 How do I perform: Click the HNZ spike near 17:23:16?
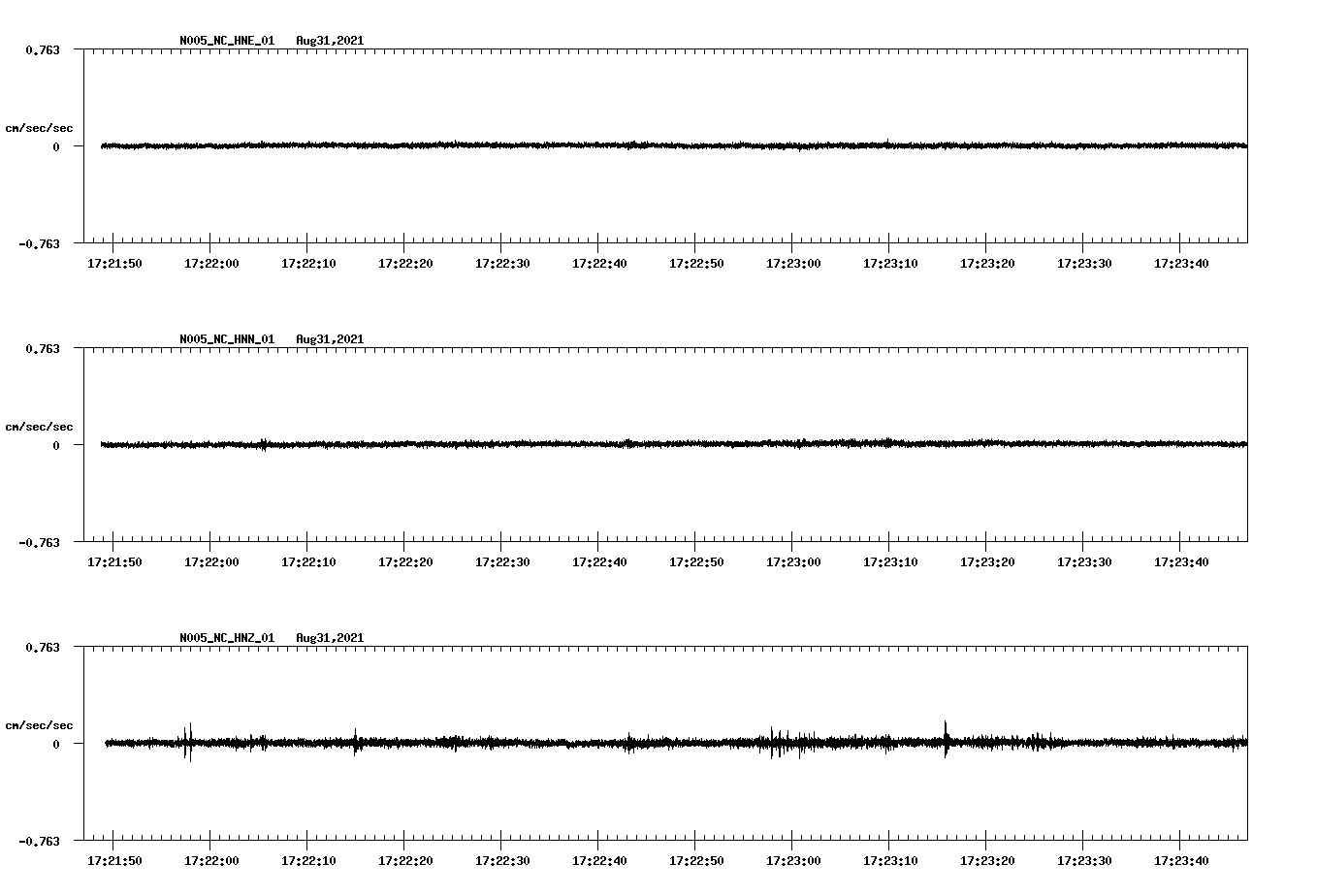coord(947,739)
